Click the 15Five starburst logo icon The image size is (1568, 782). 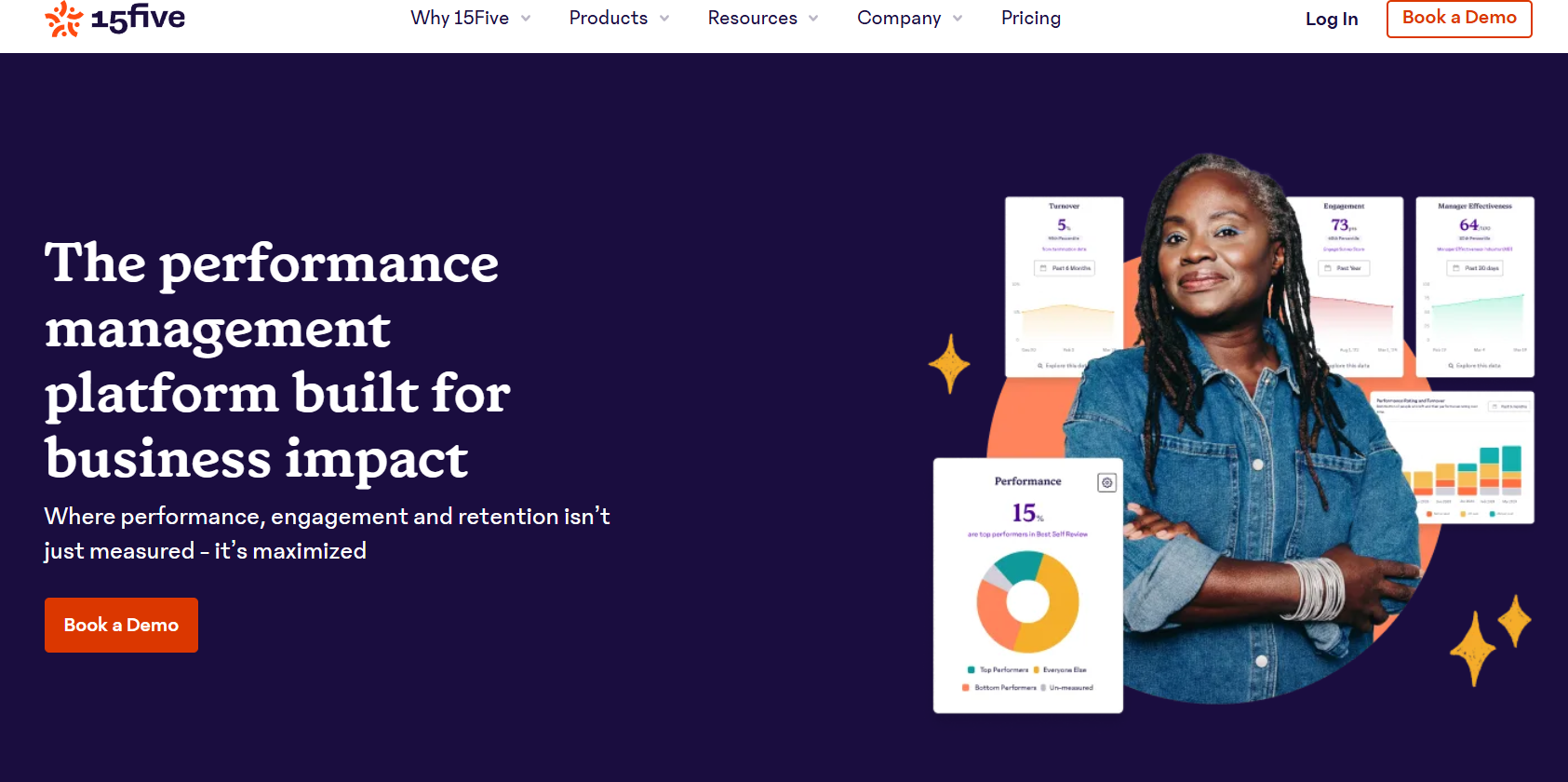[63, 19]
